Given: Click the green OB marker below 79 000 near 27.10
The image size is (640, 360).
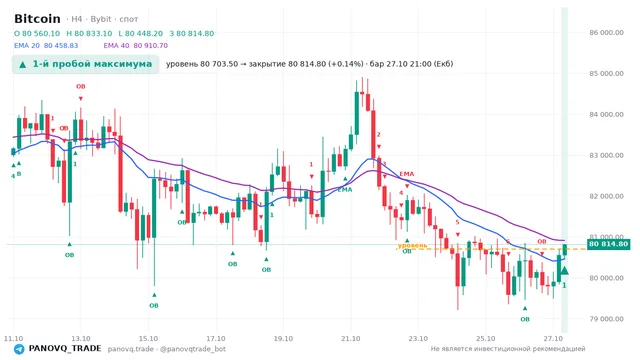Looking at the screenshot, I should 525,319.
